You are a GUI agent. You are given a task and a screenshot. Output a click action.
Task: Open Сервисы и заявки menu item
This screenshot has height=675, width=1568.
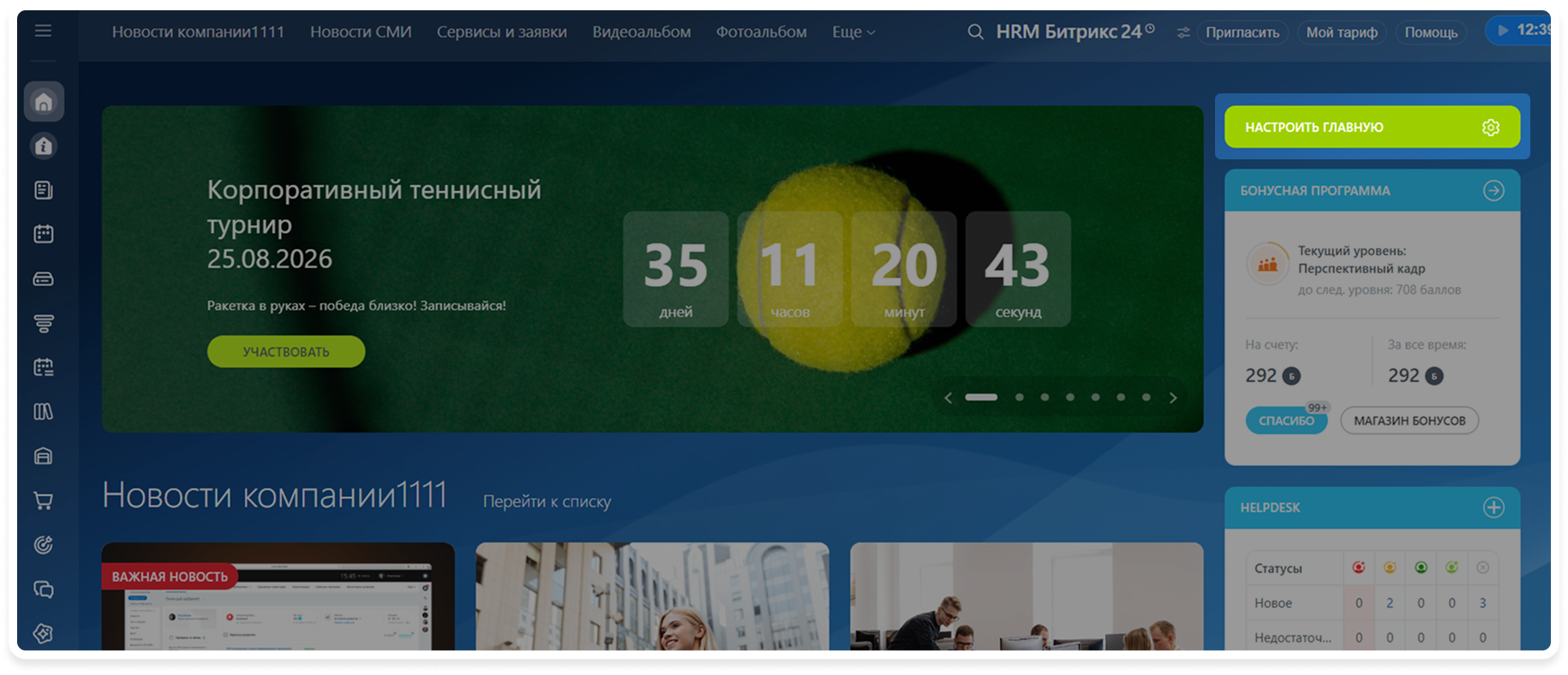[x=501, y=32]
